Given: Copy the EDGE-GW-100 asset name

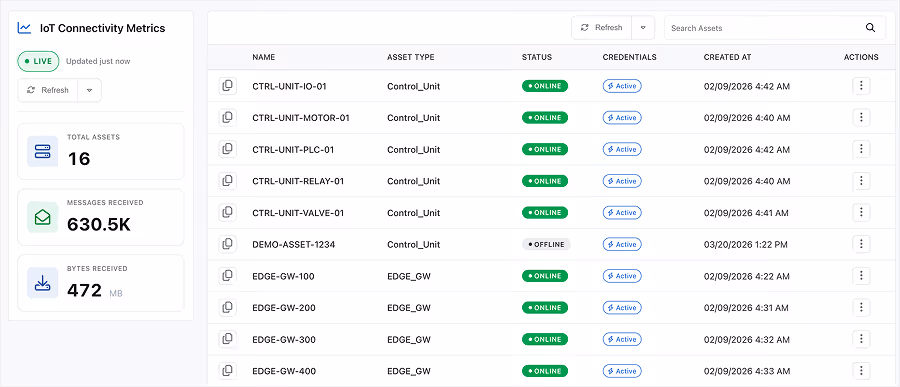Looking at the screenshot, I should (x=228, y=276).
